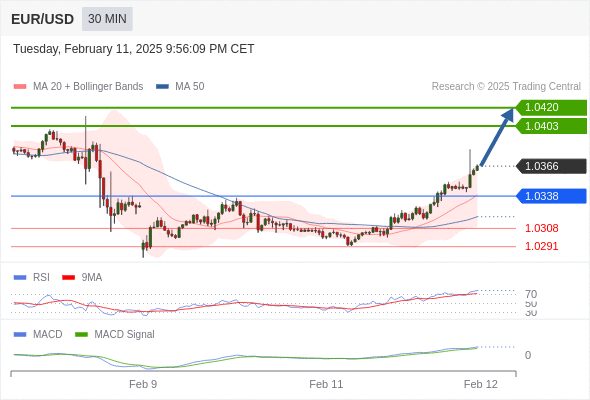
Task: Click the Feb 12 date axis label
Action: tap(481, 384)
